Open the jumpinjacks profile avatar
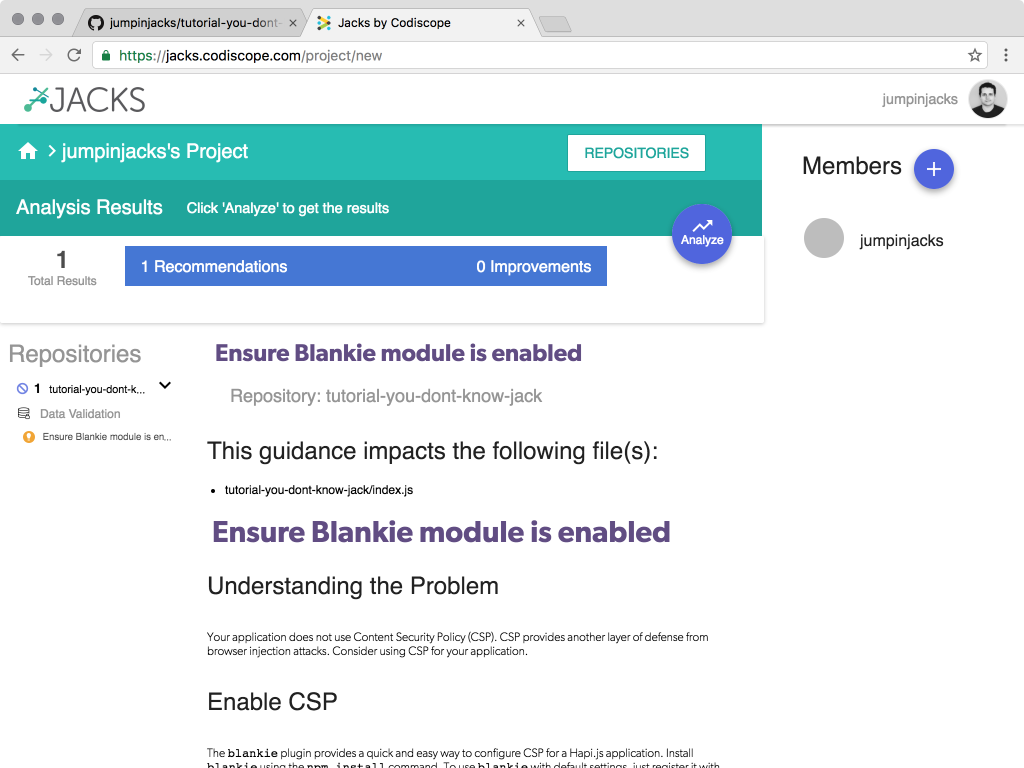 987,99
